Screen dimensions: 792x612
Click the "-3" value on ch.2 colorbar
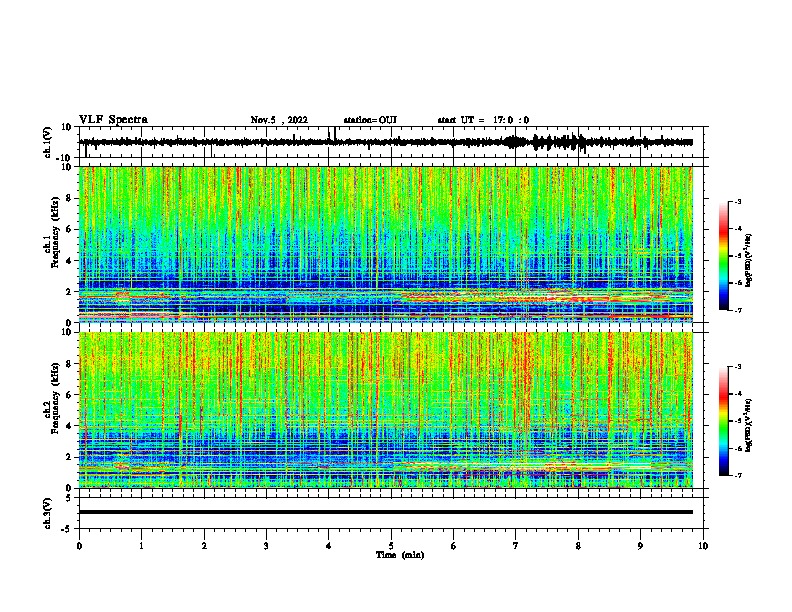click(737, 367)
